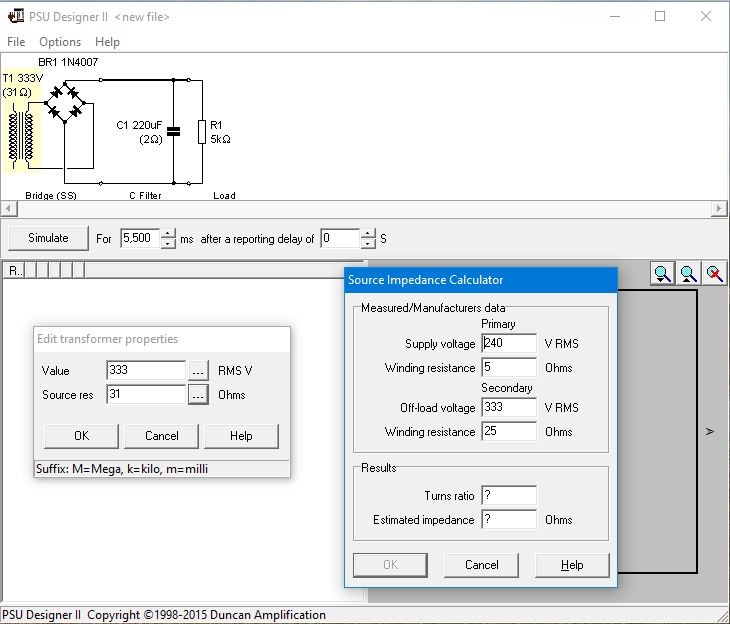Click the 'C1 220uF' capacitor label

pos(139,125)
